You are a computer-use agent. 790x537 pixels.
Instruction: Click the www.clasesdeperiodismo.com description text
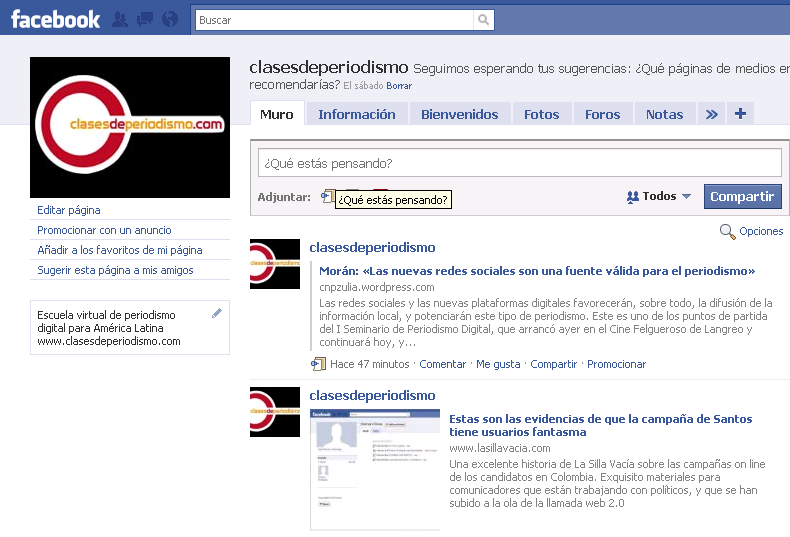coord(109,341)
